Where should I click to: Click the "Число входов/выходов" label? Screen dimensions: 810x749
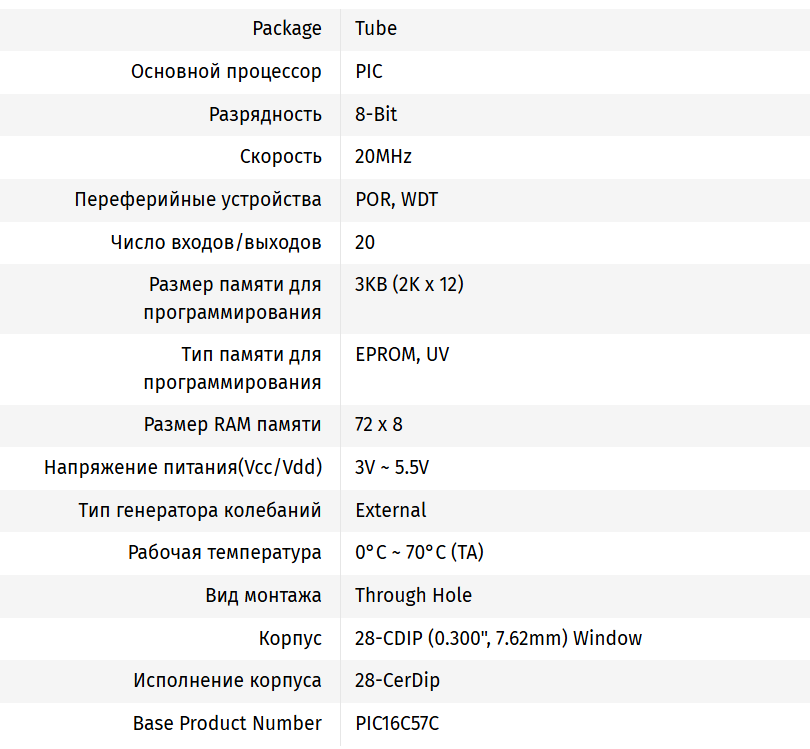(x=216, y=243)
